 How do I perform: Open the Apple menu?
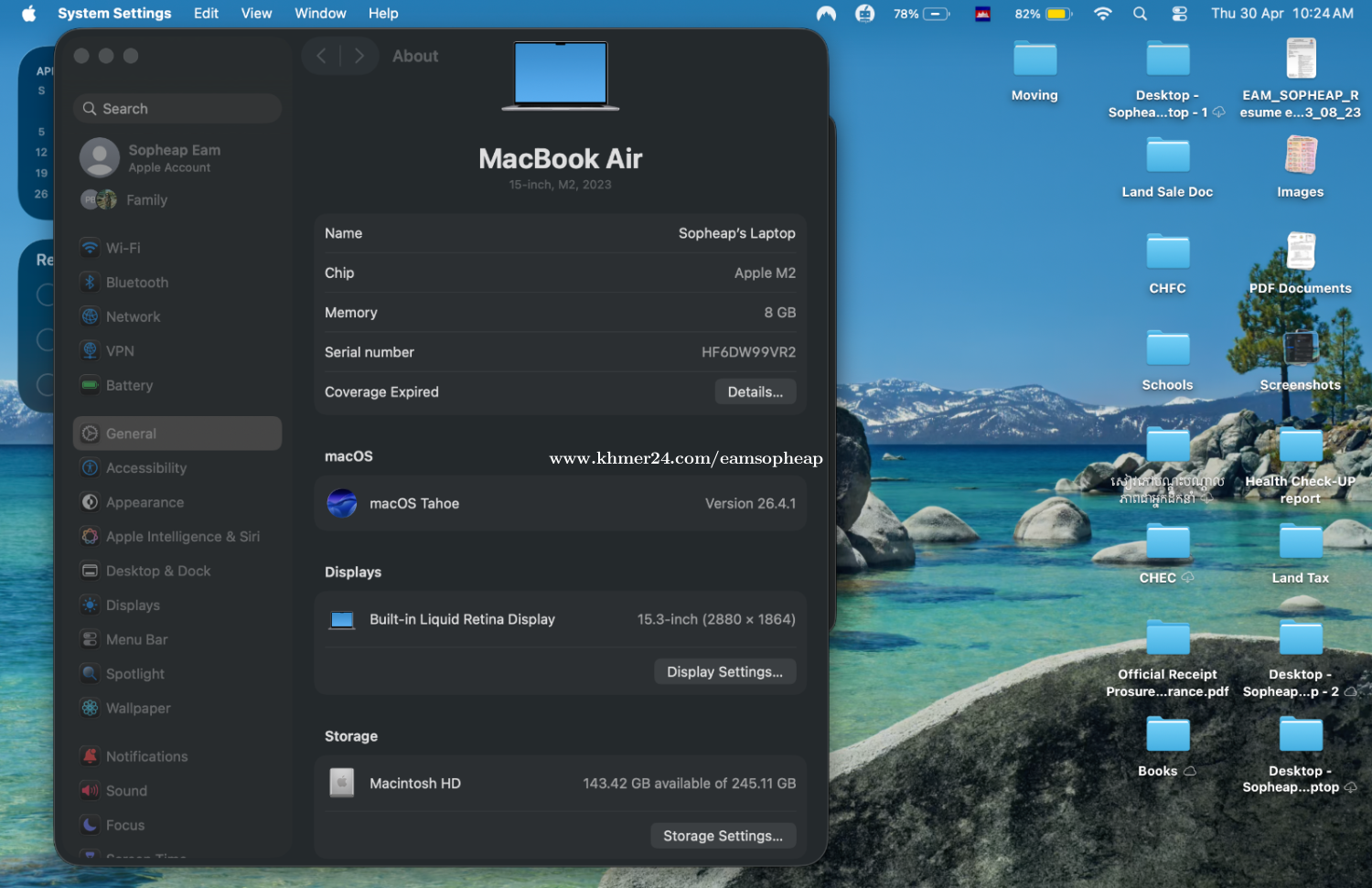pyautogui.click(x=28, y=14)
